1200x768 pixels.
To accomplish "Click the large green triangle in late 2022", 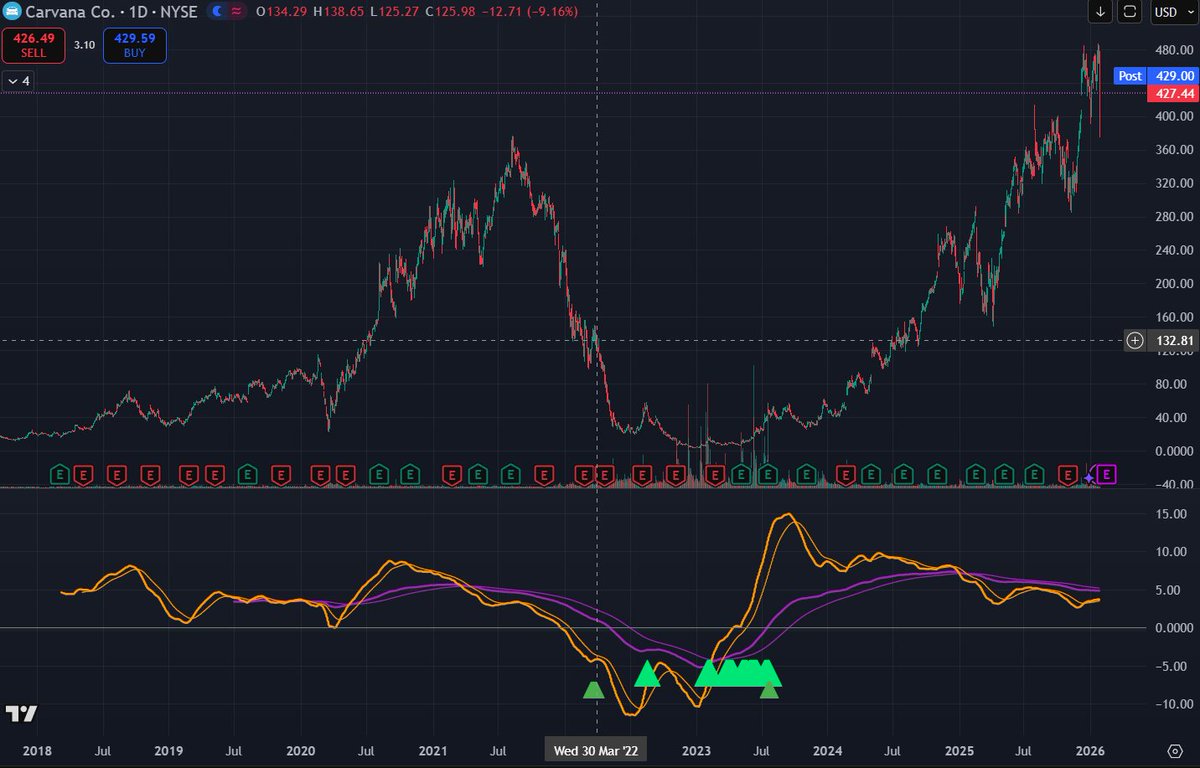I will (x=647, y=674).
